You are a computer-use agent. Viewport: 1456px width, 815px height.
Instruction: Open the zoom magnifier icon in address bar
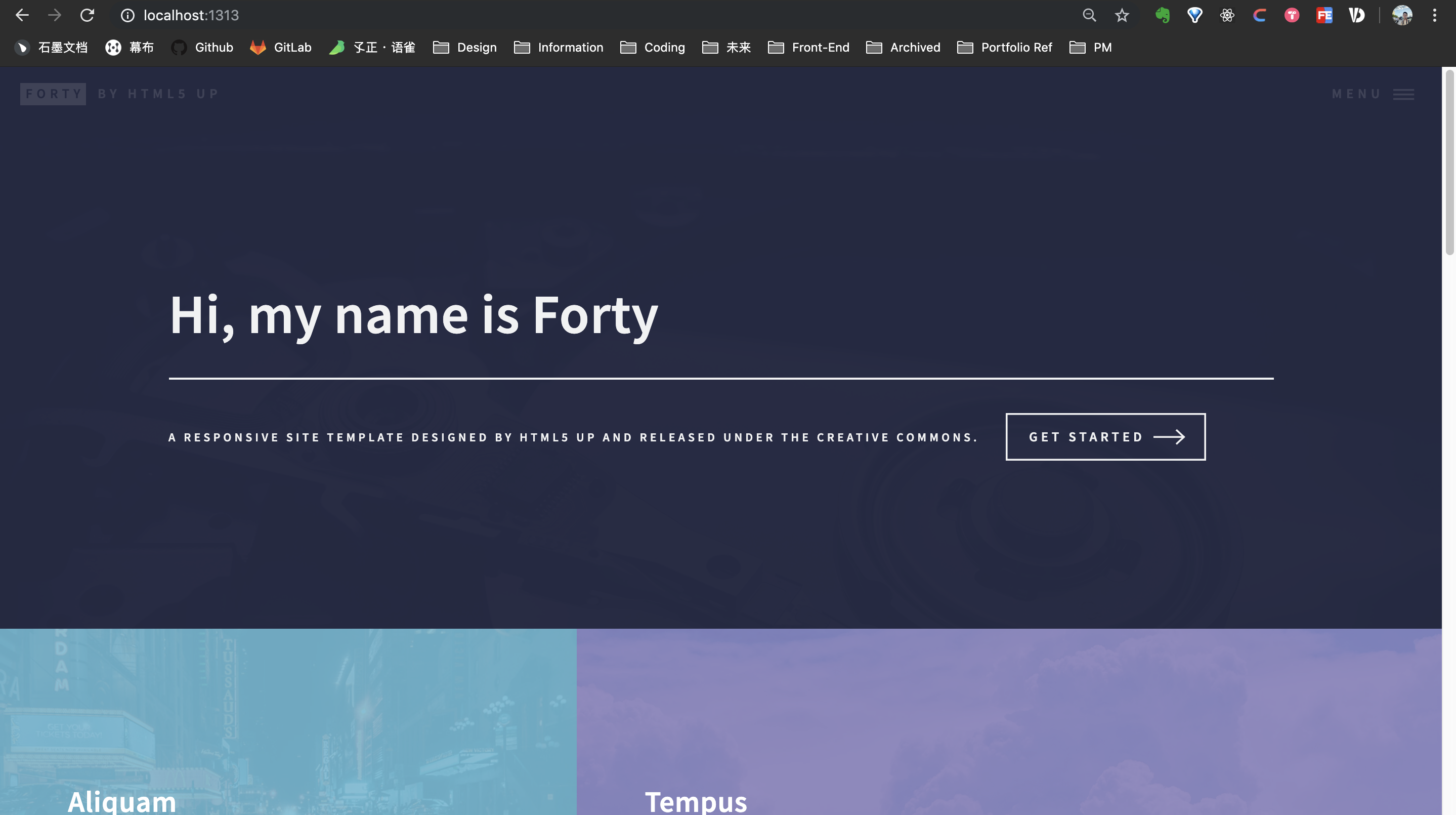pos(1089,15)
